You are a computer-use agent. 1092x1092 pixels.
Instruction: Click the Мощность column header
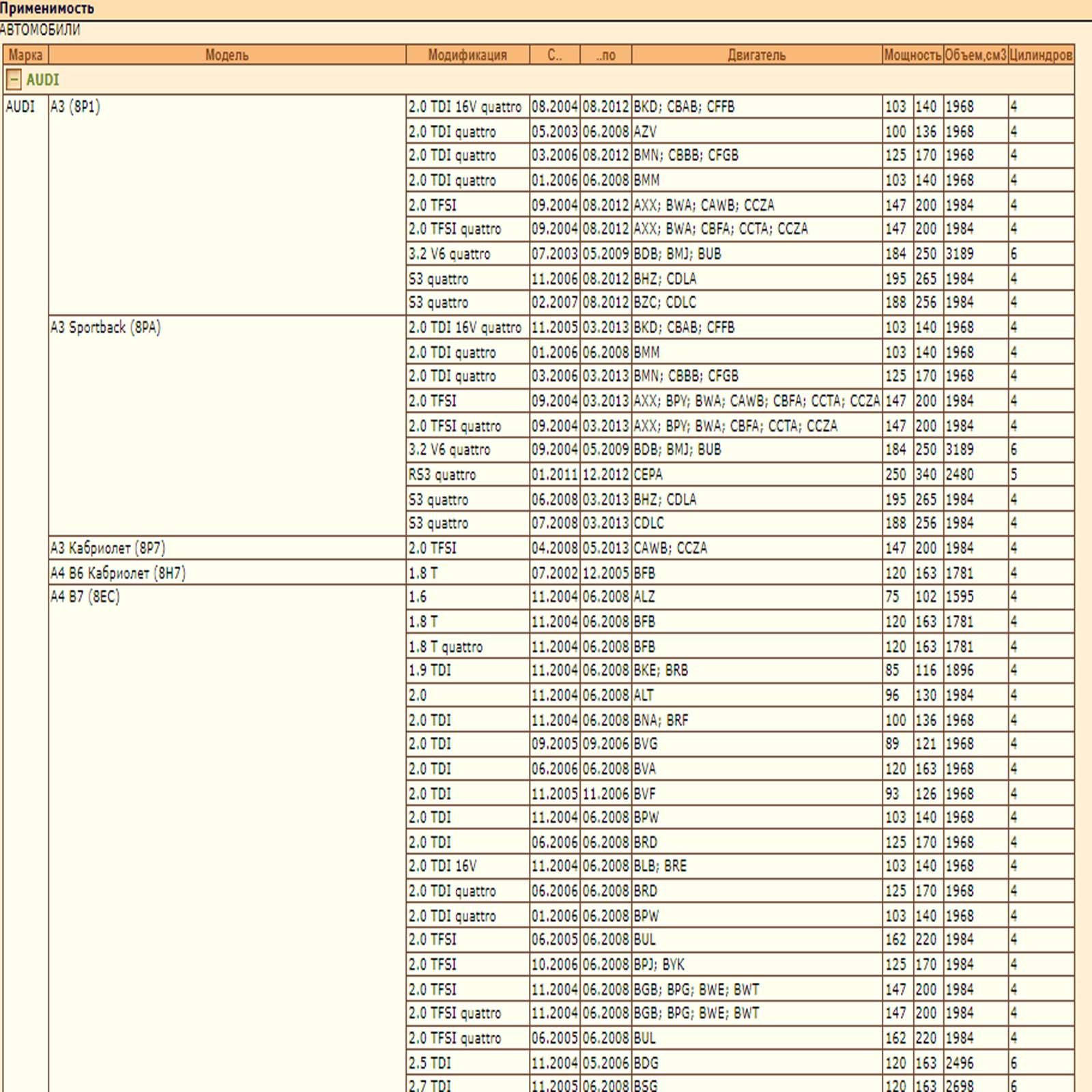click(913, 55)
